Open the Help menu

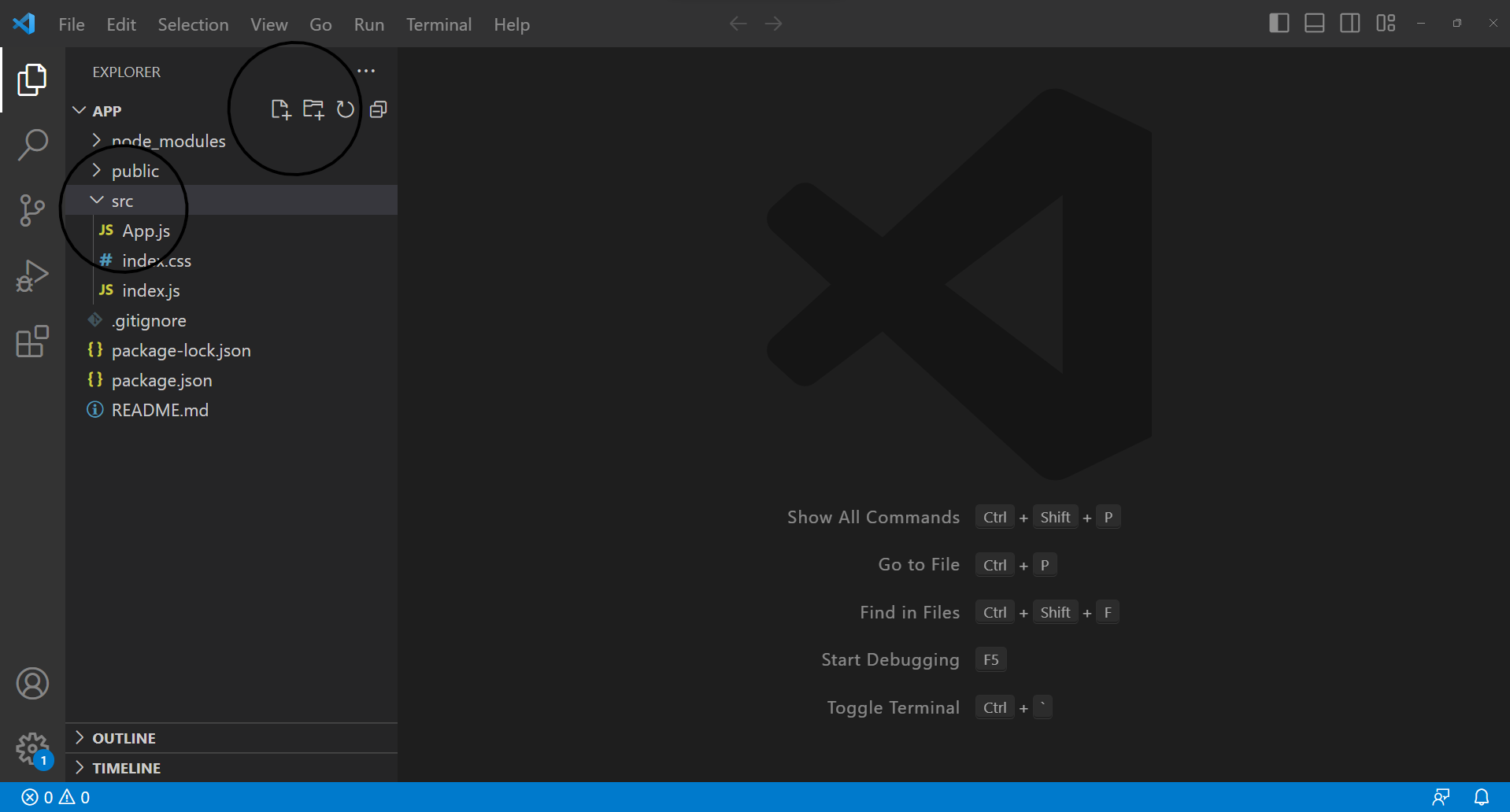(512, 24)
